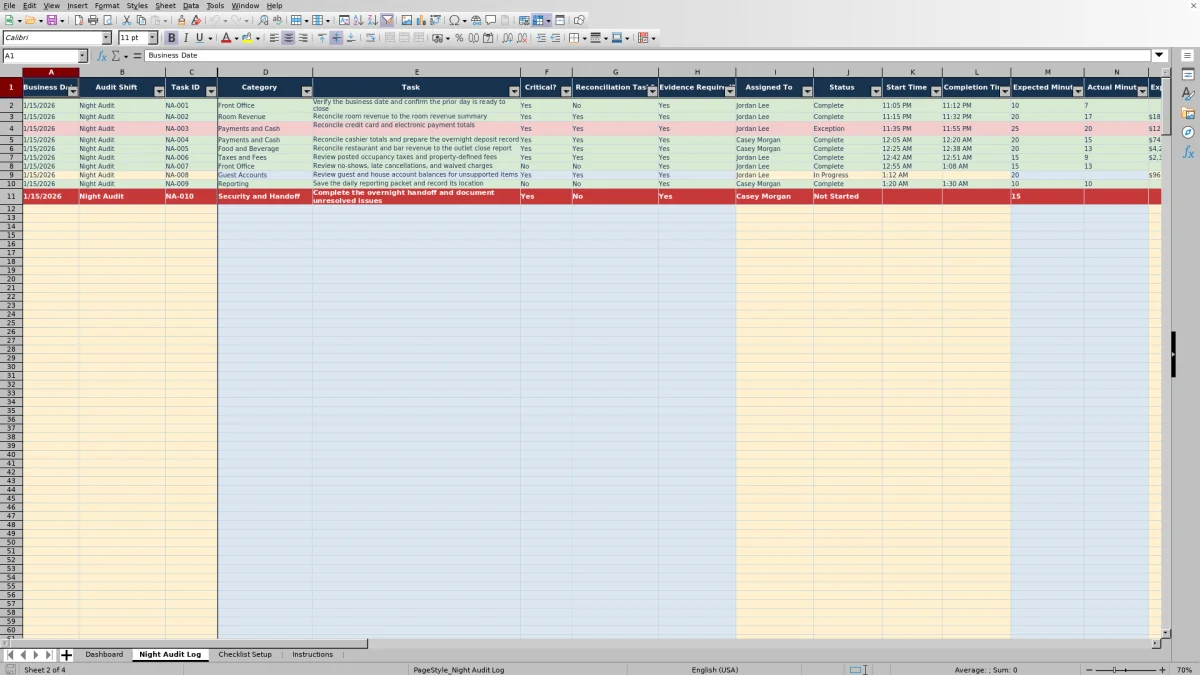
Task: Open the sidebar Navigator compass icon
Action: coord(1188,132)
